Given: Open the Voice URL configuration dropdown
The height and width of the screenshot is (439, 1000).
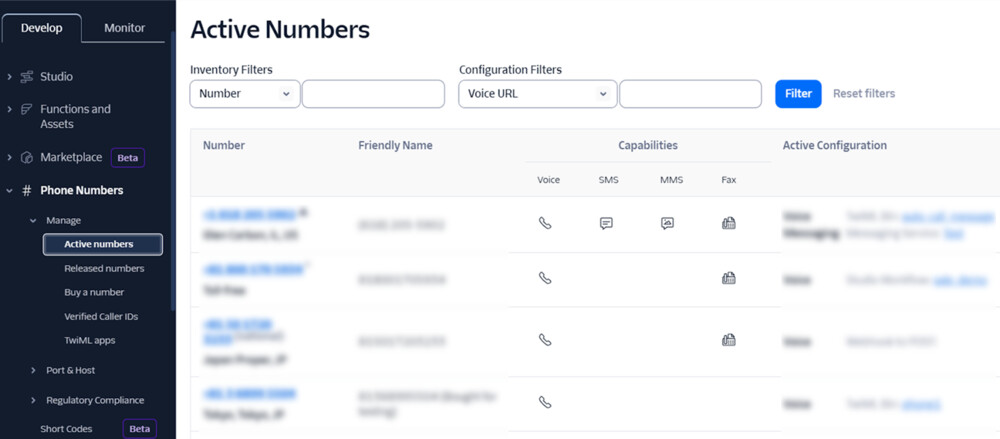Looking at the screenshot, I should tap(537, 94).
